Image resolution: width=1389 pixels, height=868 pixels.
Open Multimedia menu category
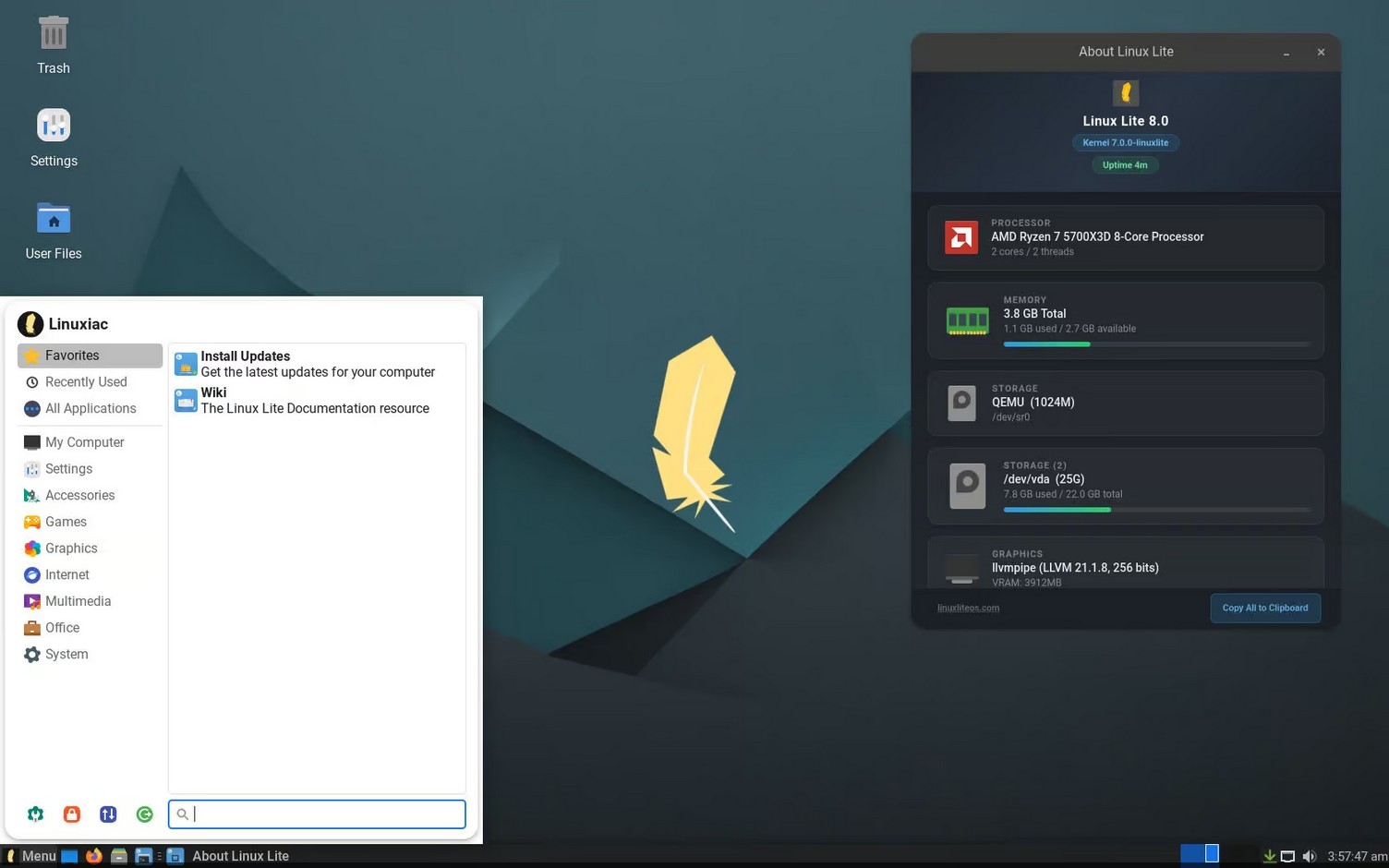pos(90,601)
